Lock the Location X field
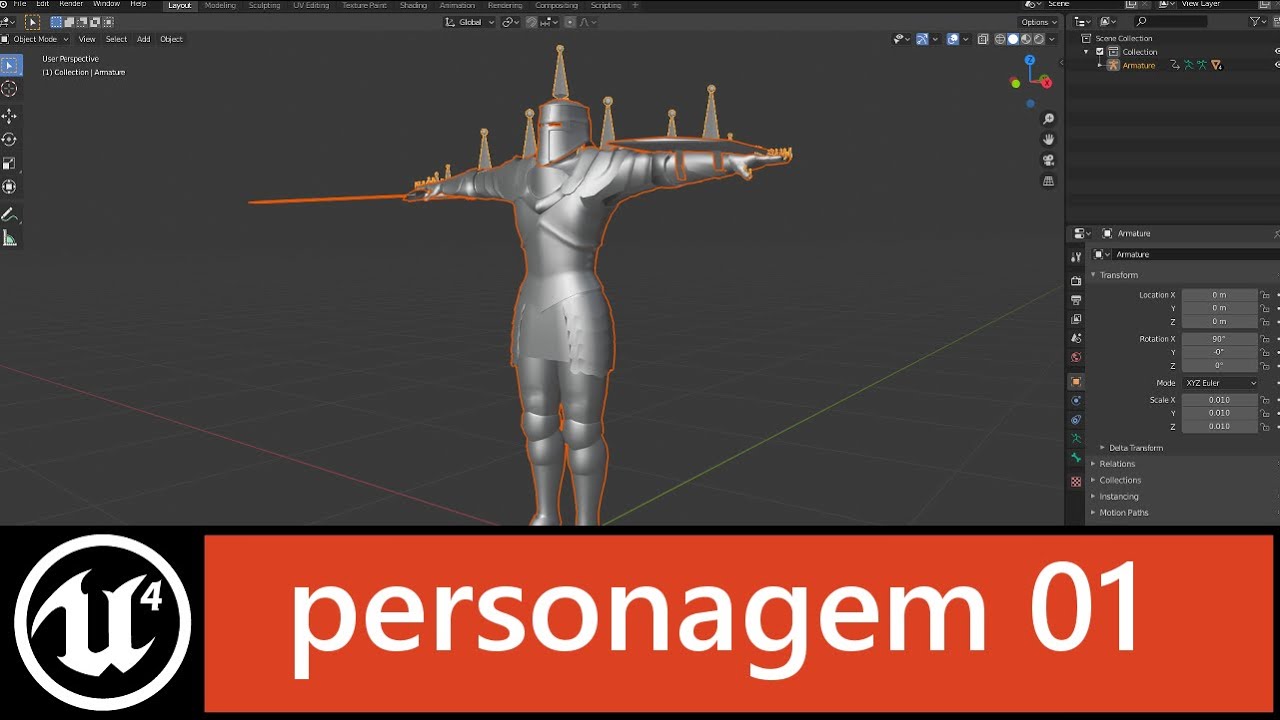This screenshot has width=1280, height=720. point(1265,295)
